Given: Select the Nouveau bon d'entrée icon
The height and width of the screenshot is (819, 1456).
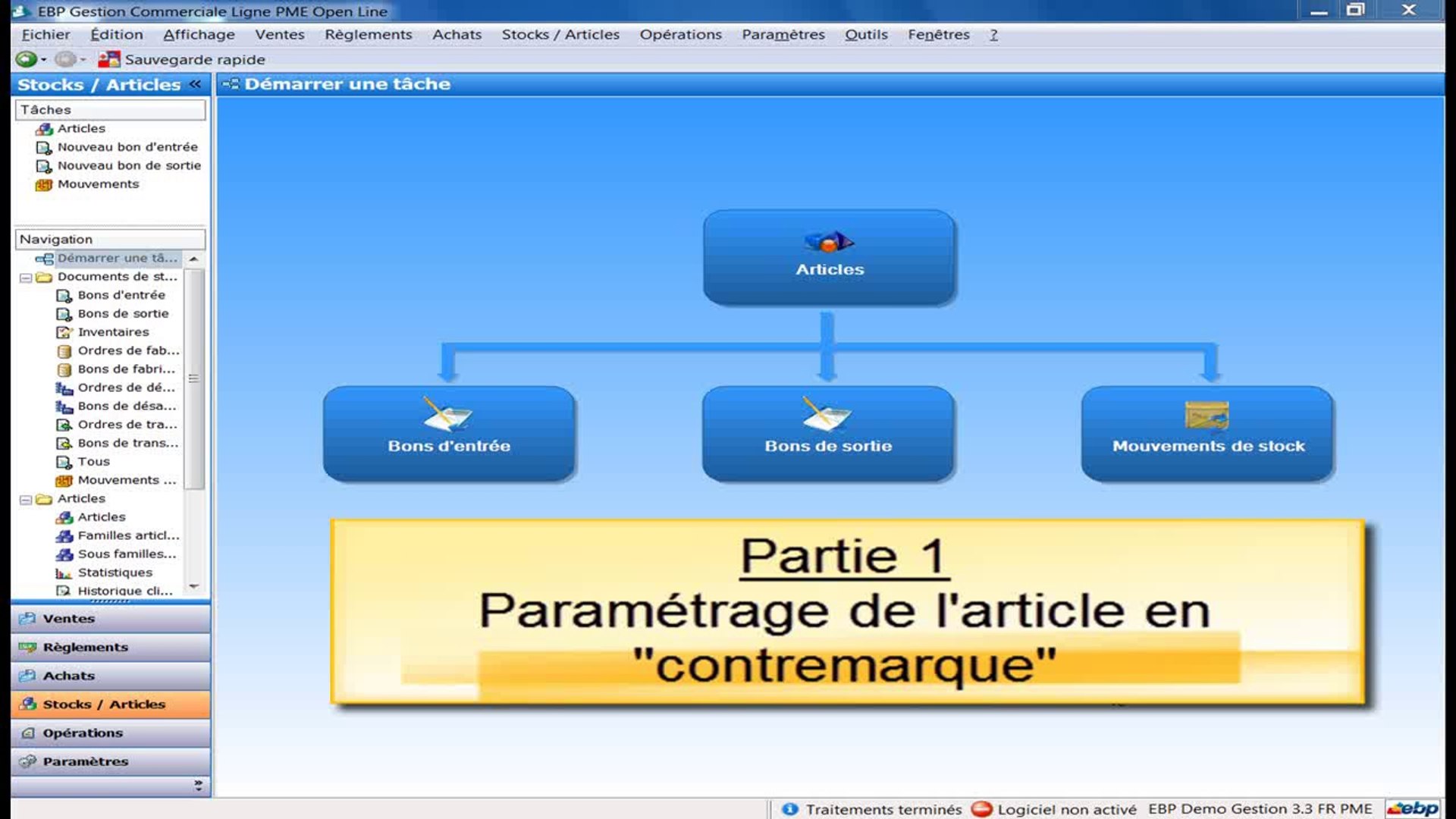Looking at the screenshot, I should [45, 146].
